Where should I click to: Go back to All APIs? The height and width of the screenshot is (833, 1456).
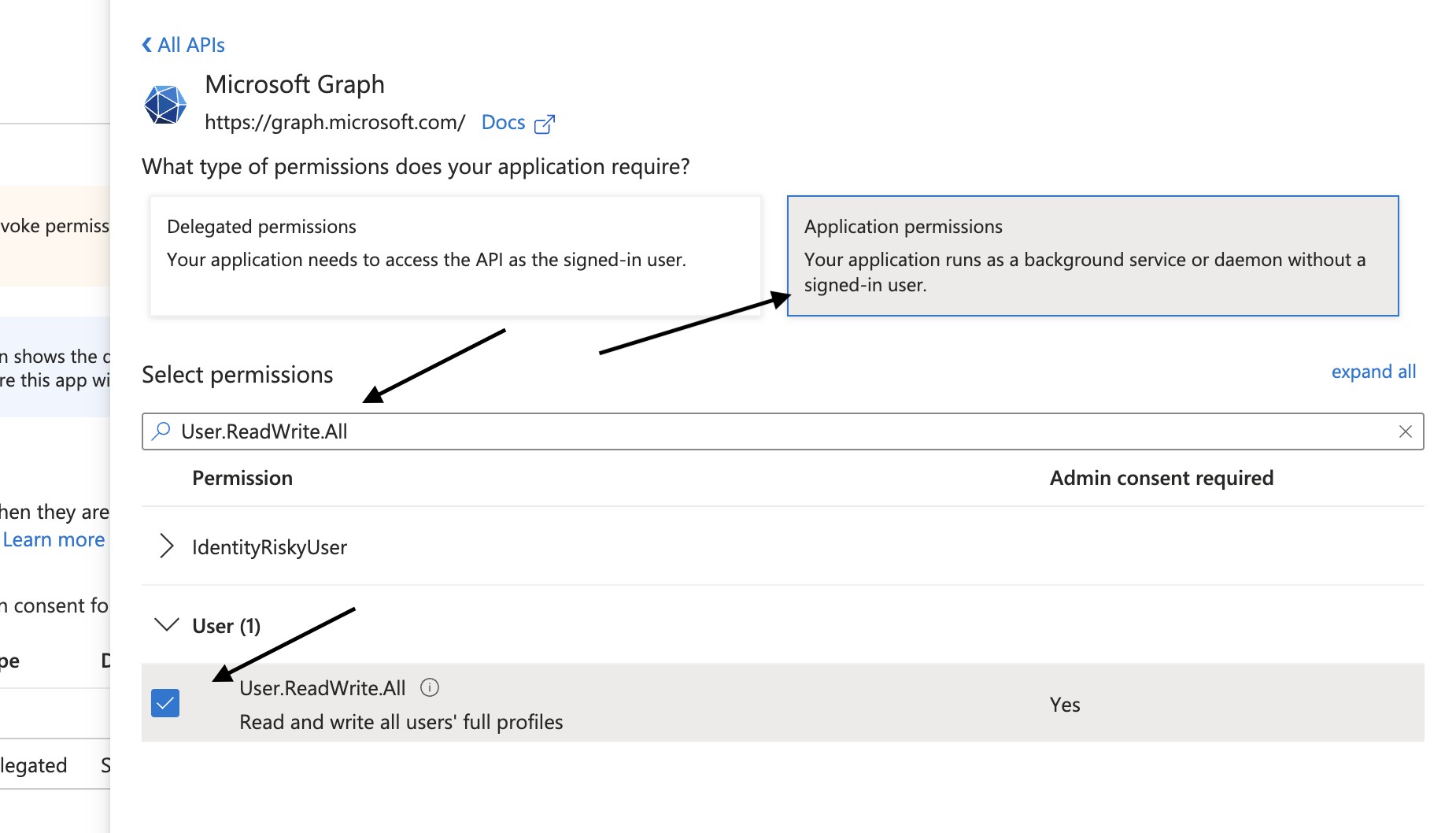(x=191, y=45)
